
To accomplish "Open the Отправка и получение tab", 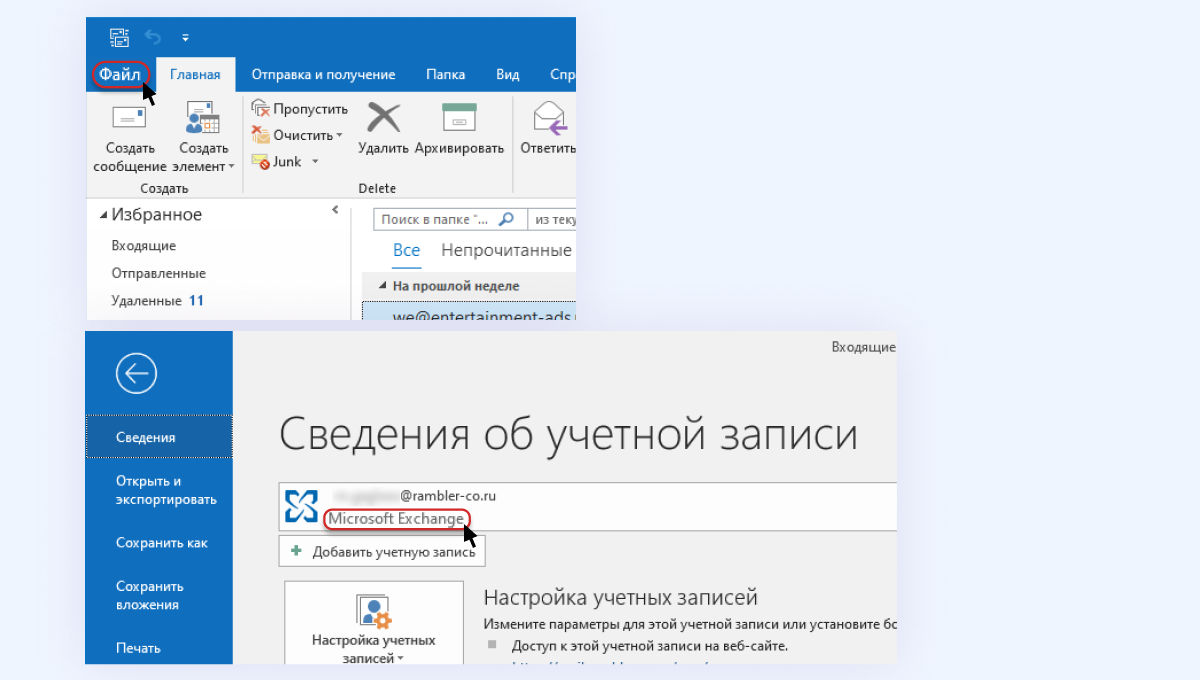I will tap(323, 74).
